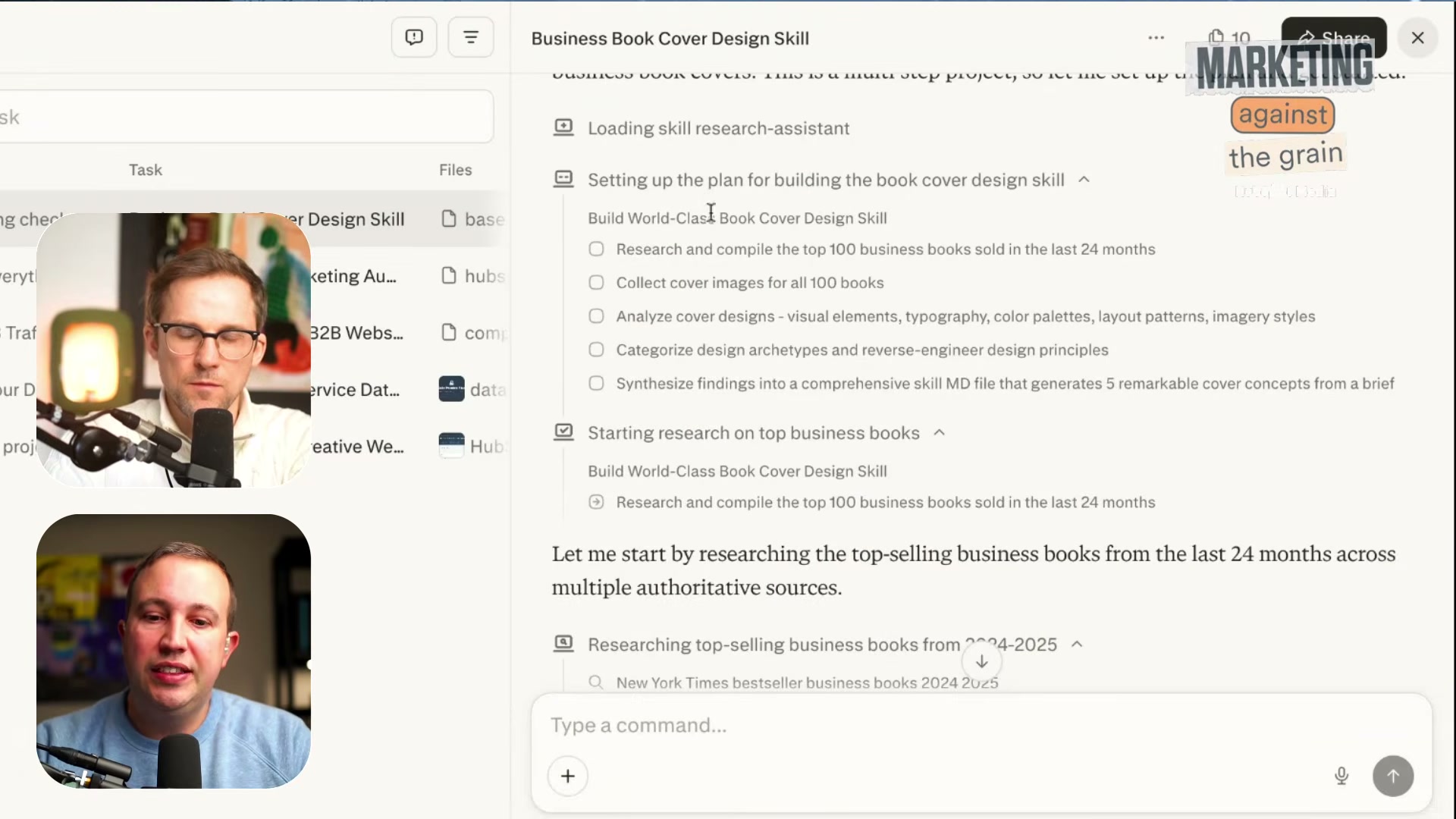Viewport: 1456px width, 819px height.
Task: Open the 'Hub' file thumbnail icon
Action: coord(451,446)
